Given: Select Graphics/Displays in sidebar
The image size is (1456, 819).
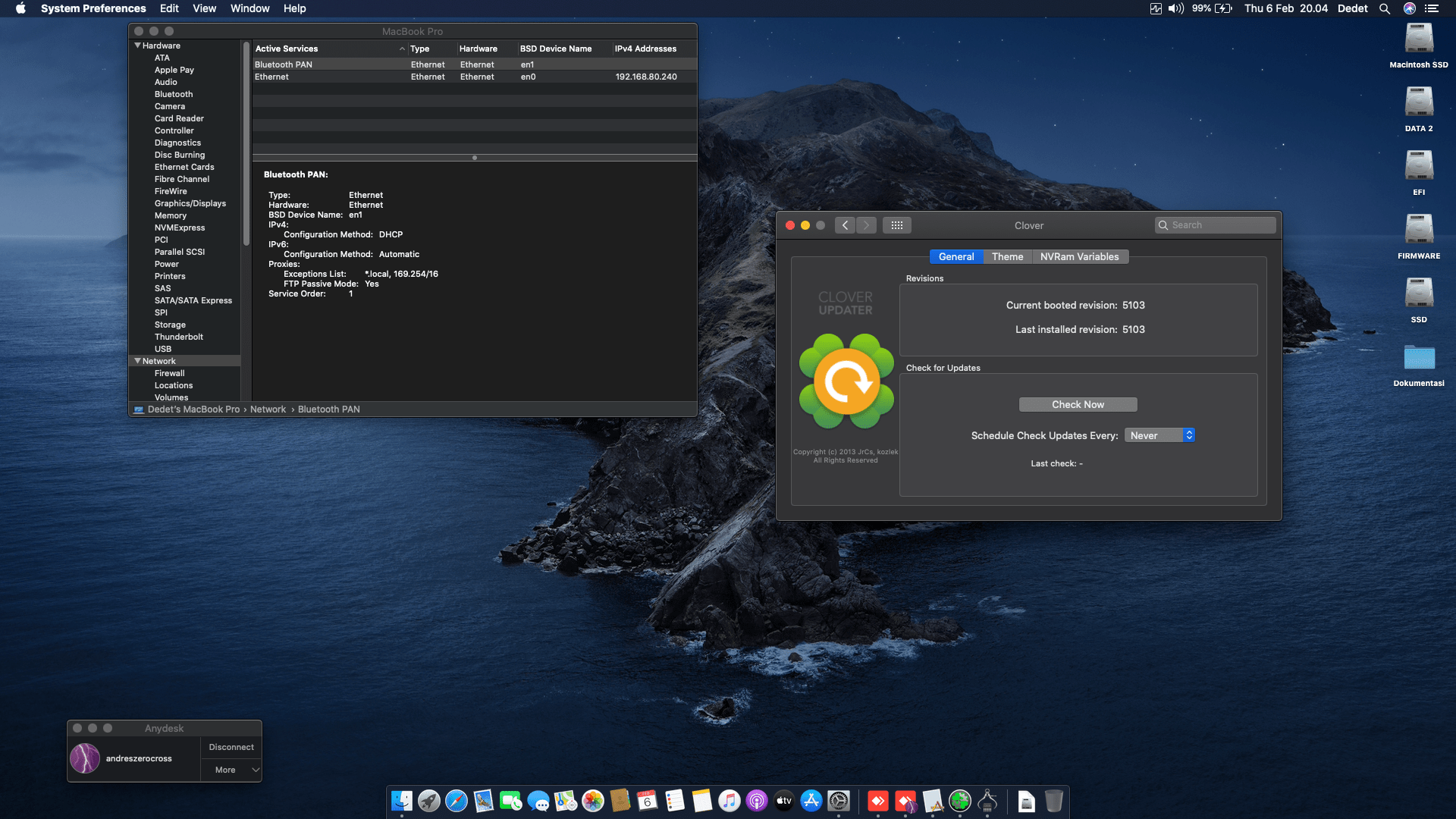Looking at the screenshot, I should 190,203.
